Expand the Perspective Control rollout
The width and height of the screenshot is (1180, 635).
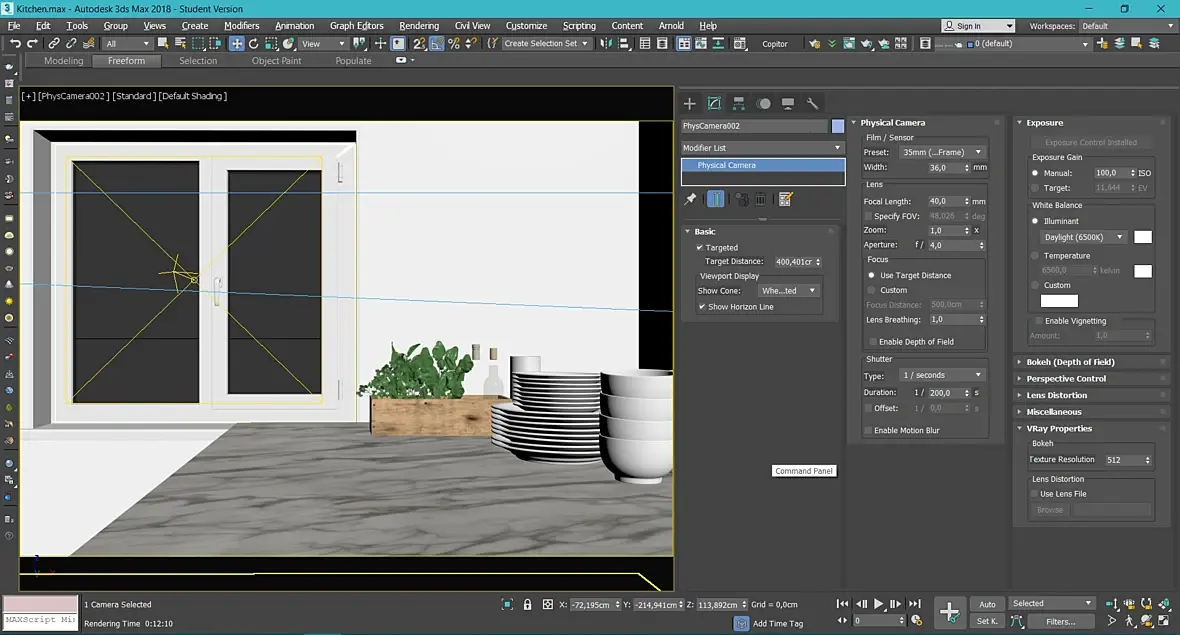pyautogui.click(x=1066, y=379)
